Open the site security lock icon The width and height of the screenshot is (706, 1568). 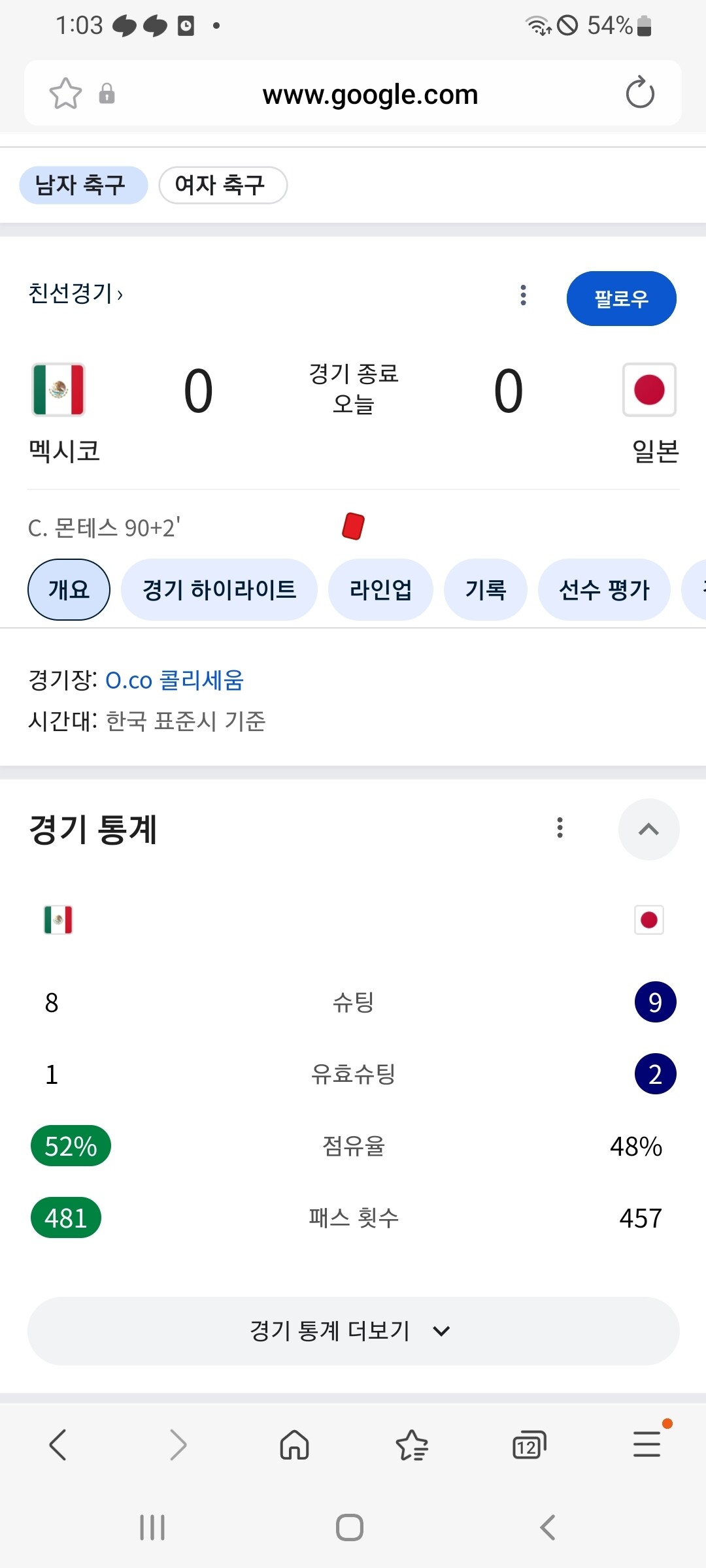(x=107, y=93)
